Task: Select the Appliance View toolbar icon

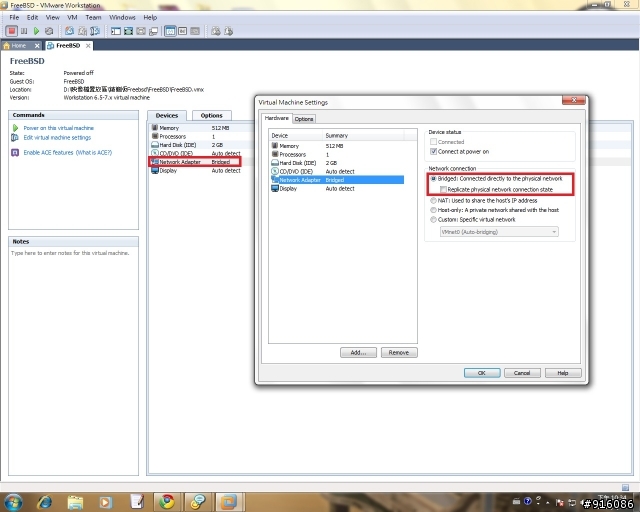Action: point(182,31)
